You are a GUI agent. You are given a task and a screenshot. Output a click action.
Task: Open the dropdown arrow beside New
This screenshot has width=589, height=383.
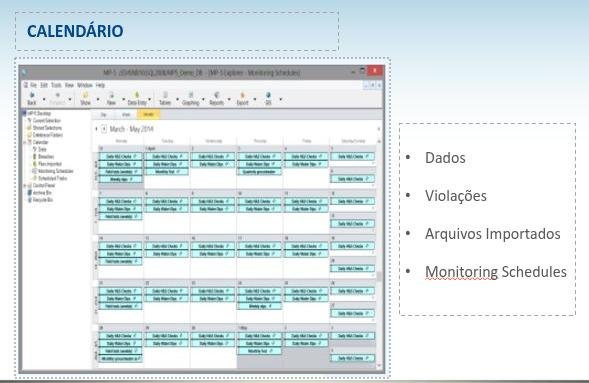124,99
